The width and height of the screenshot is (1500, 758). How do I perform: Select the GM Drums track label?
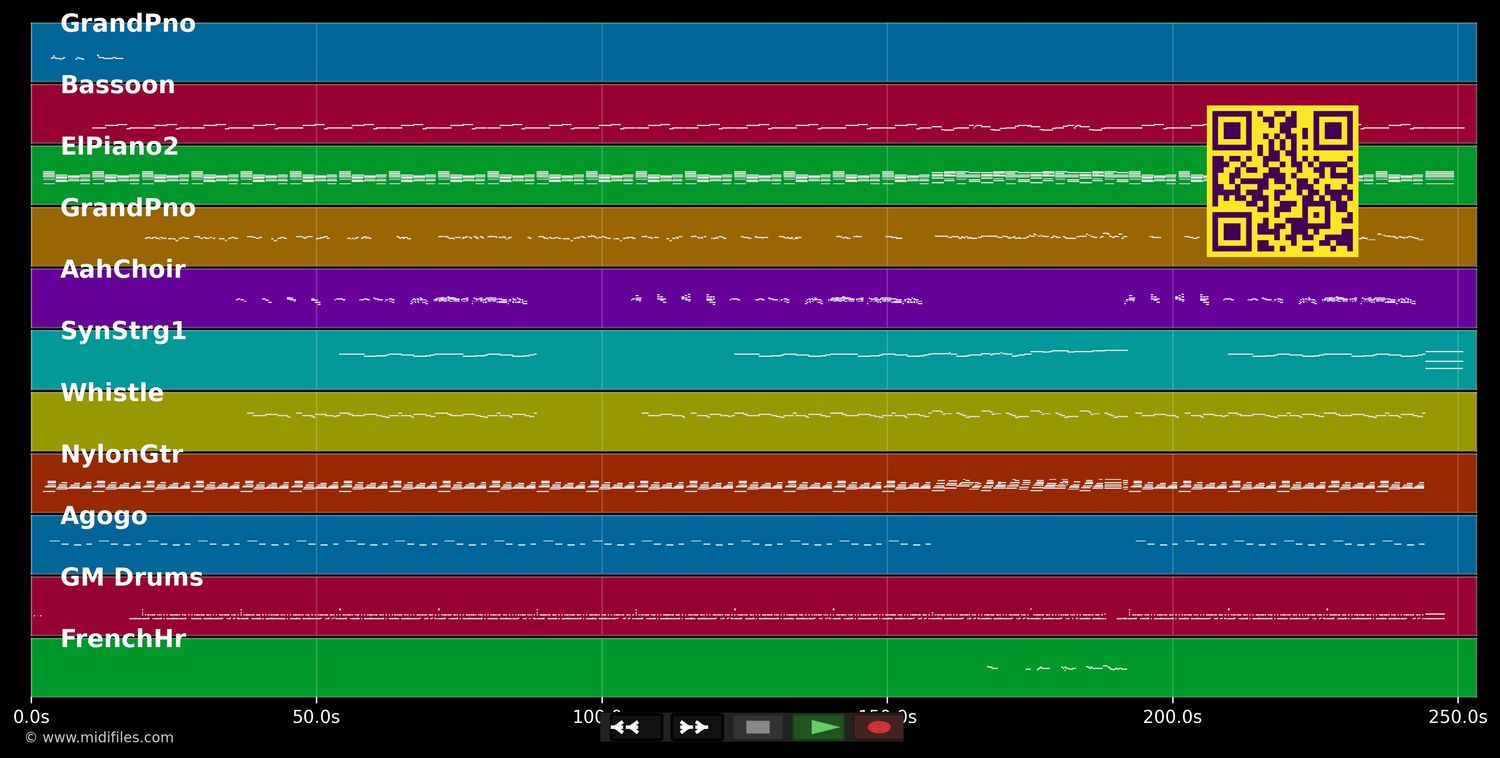click(x=132, y=578)
